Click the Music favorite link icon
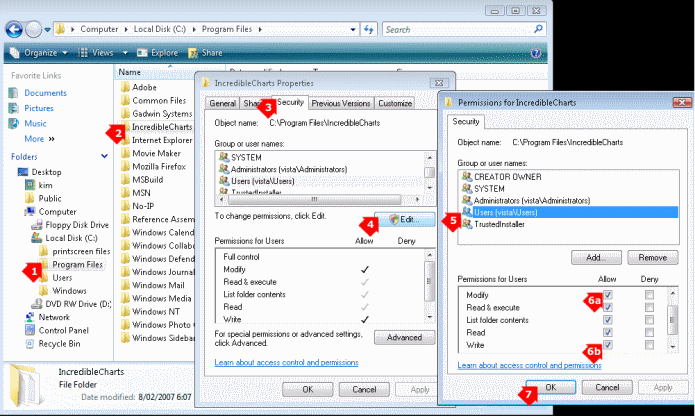This screenshot has height=416, width=695. point(14,123)
